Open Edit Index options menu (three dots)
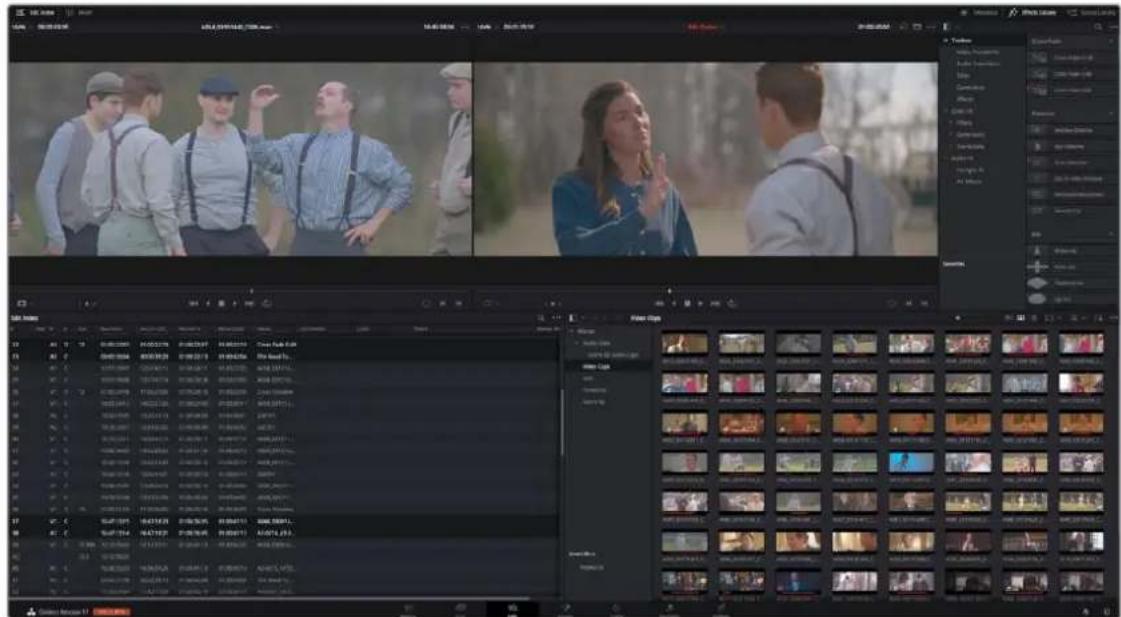Screen dimensions: 1121x617 coord(557,318)
